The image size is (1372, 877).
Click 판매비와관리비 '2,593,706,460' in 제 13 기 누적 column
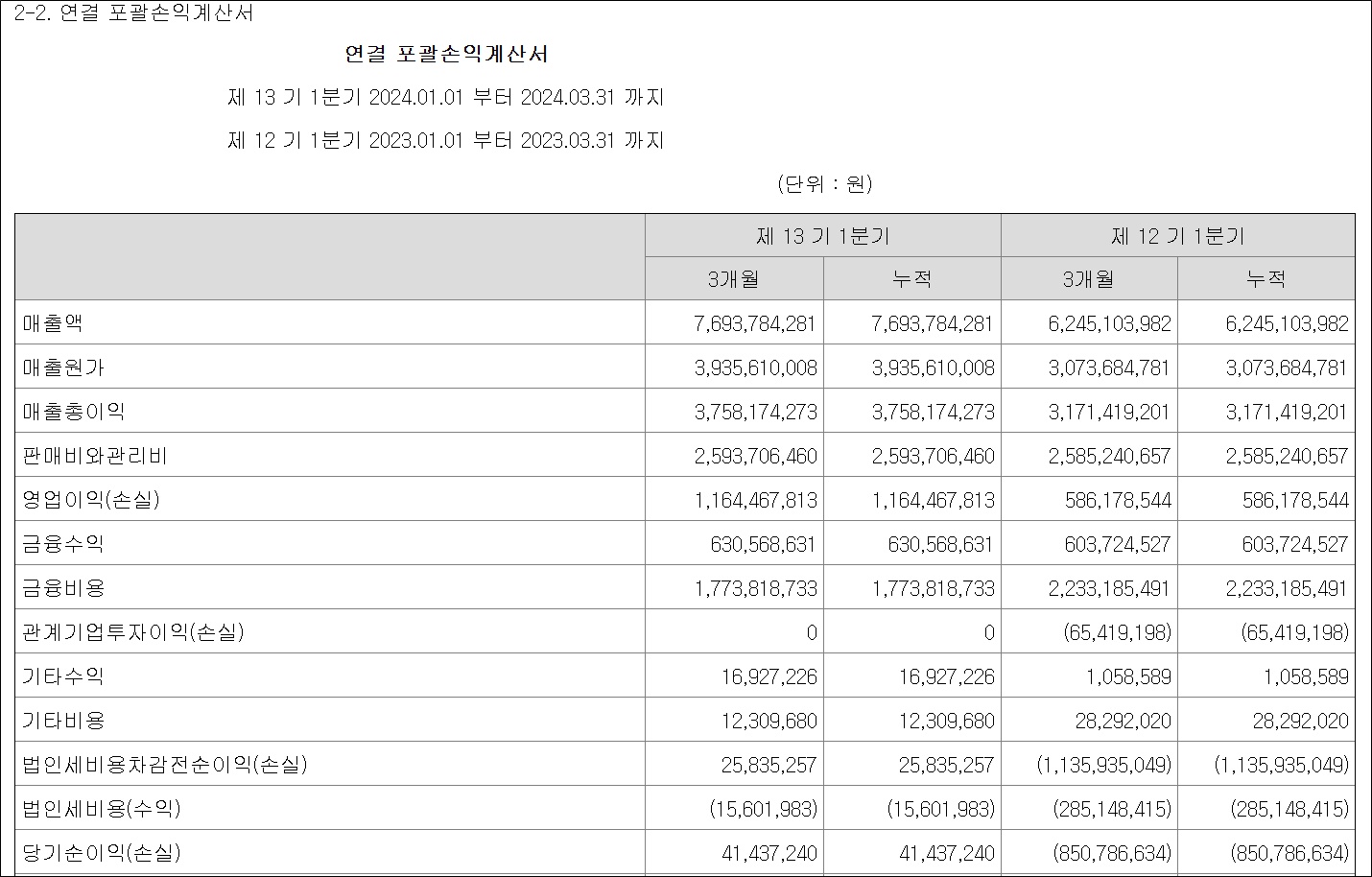933,457
